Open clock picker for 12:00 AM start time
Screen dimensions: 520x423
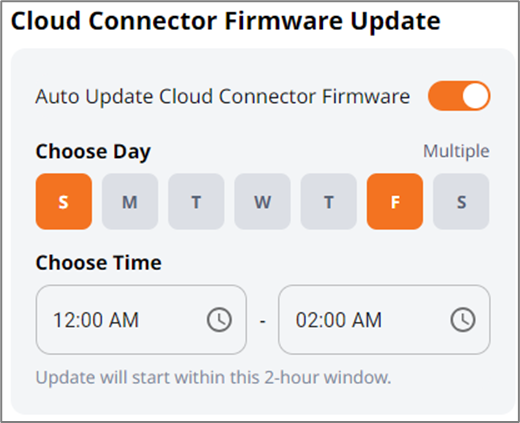[219, 320]
